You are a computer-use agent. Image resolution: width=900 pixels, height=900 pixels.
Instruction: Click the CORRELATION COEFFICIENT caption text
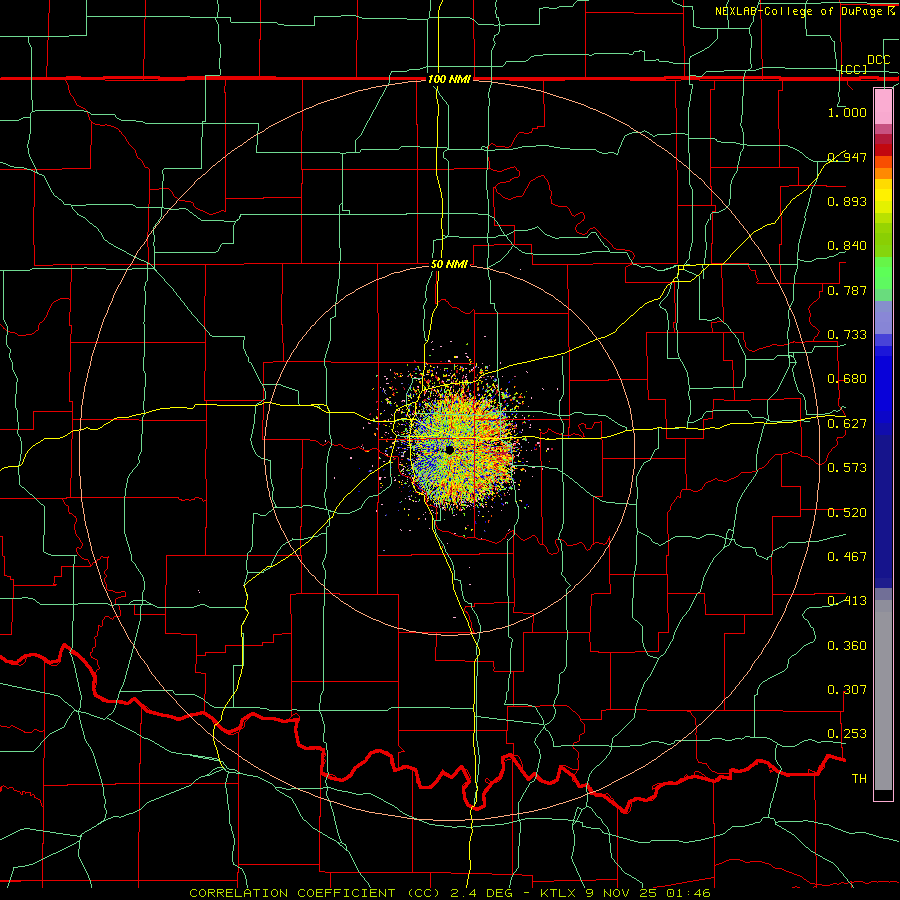(x=292, y=893)
